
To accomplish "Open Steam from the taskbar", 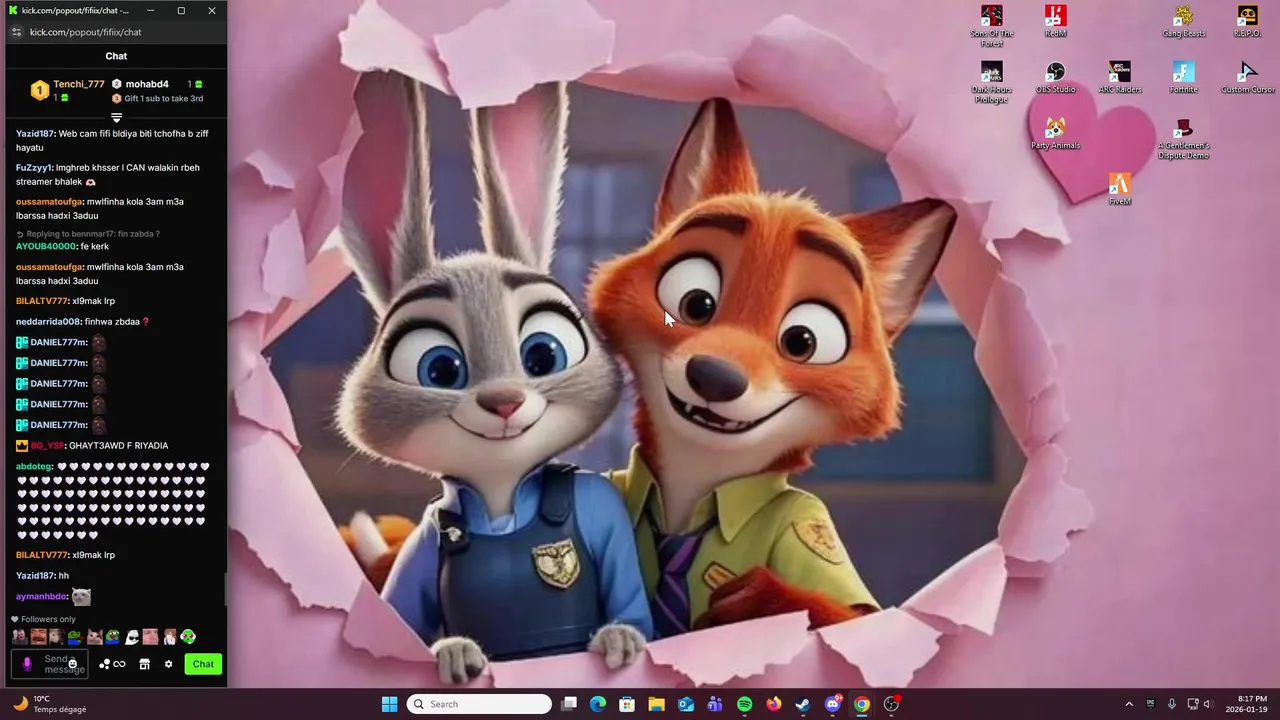I will [802, 704].
